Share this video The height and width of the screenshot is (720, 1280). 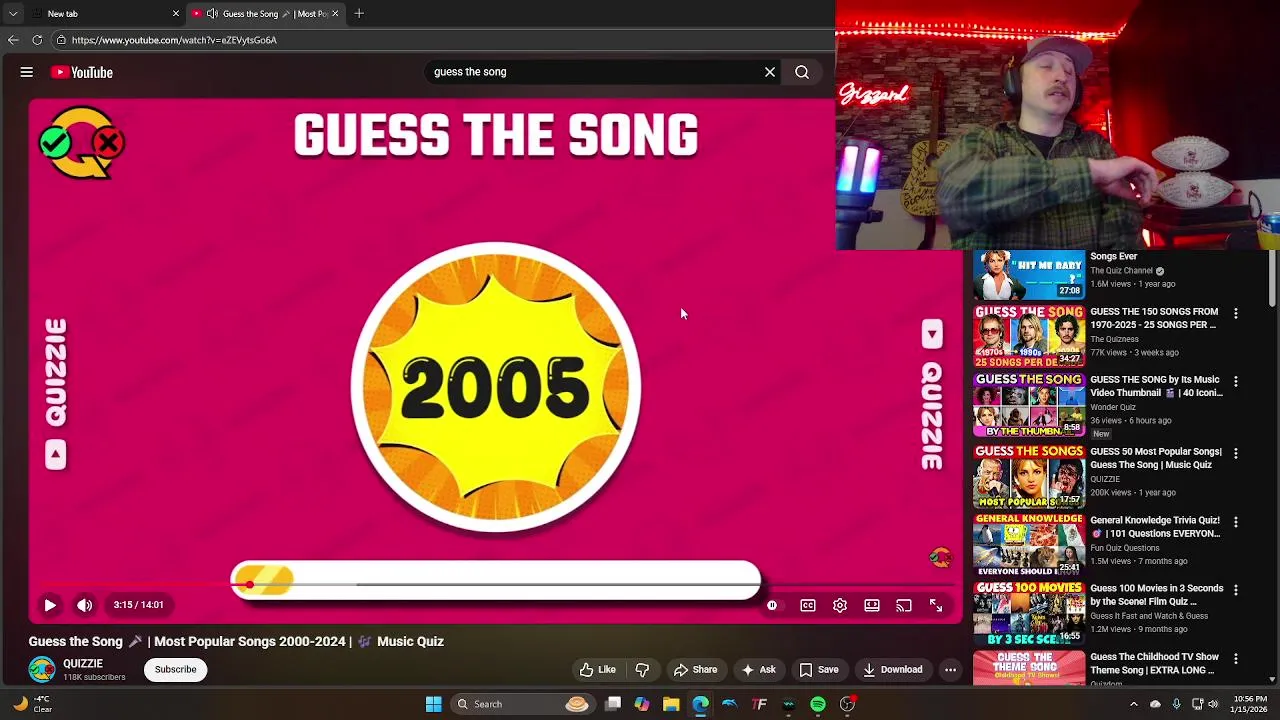[x=696, y=670]
